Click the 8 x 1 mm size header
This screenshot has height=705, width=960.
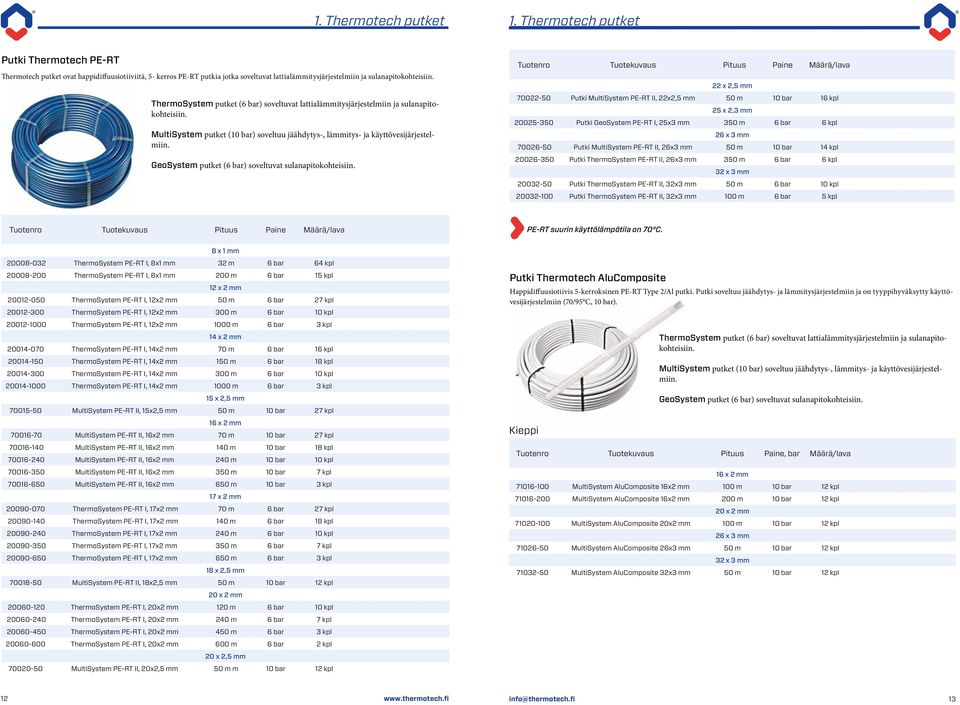[225, 251]
